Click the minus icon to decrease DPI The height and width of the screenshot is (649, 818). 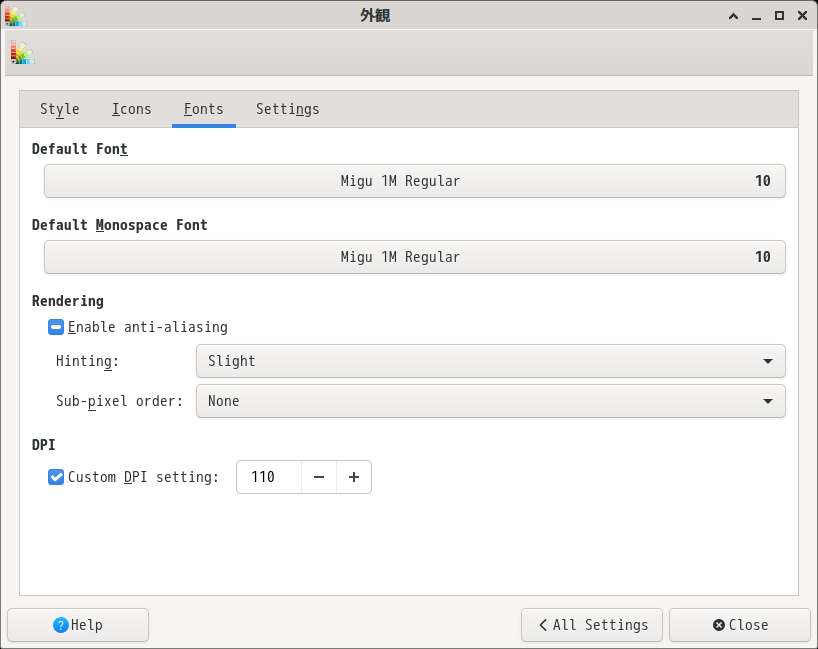pos(319,477)
